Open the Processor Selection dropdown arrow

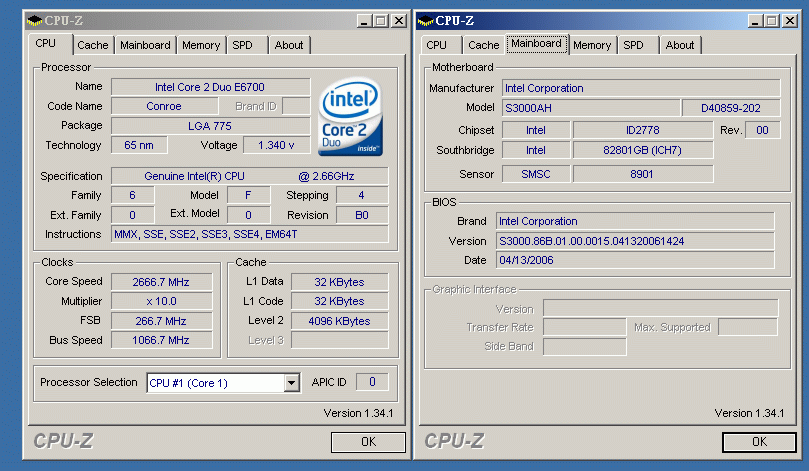291,383
